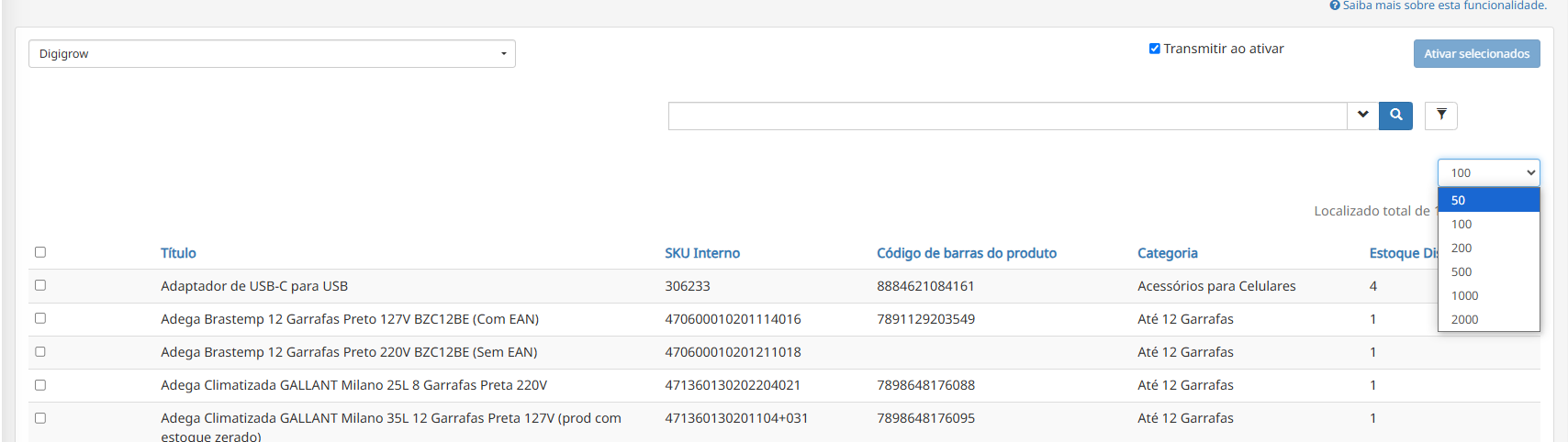Check the Adega Brastemp 127V row checkbox

40,318
